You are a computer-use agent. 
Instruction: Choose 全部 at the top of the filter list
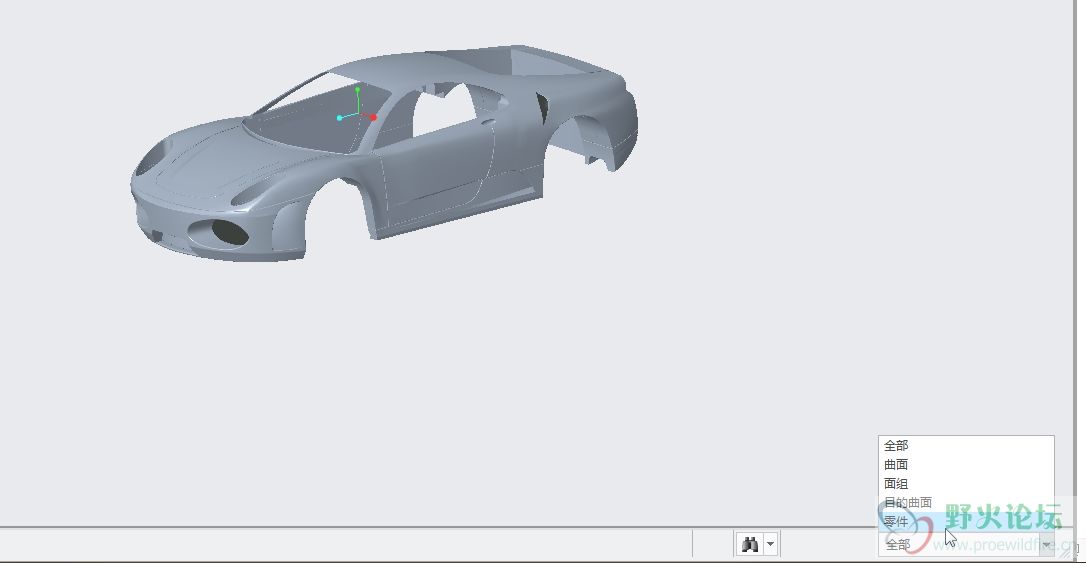966,445
